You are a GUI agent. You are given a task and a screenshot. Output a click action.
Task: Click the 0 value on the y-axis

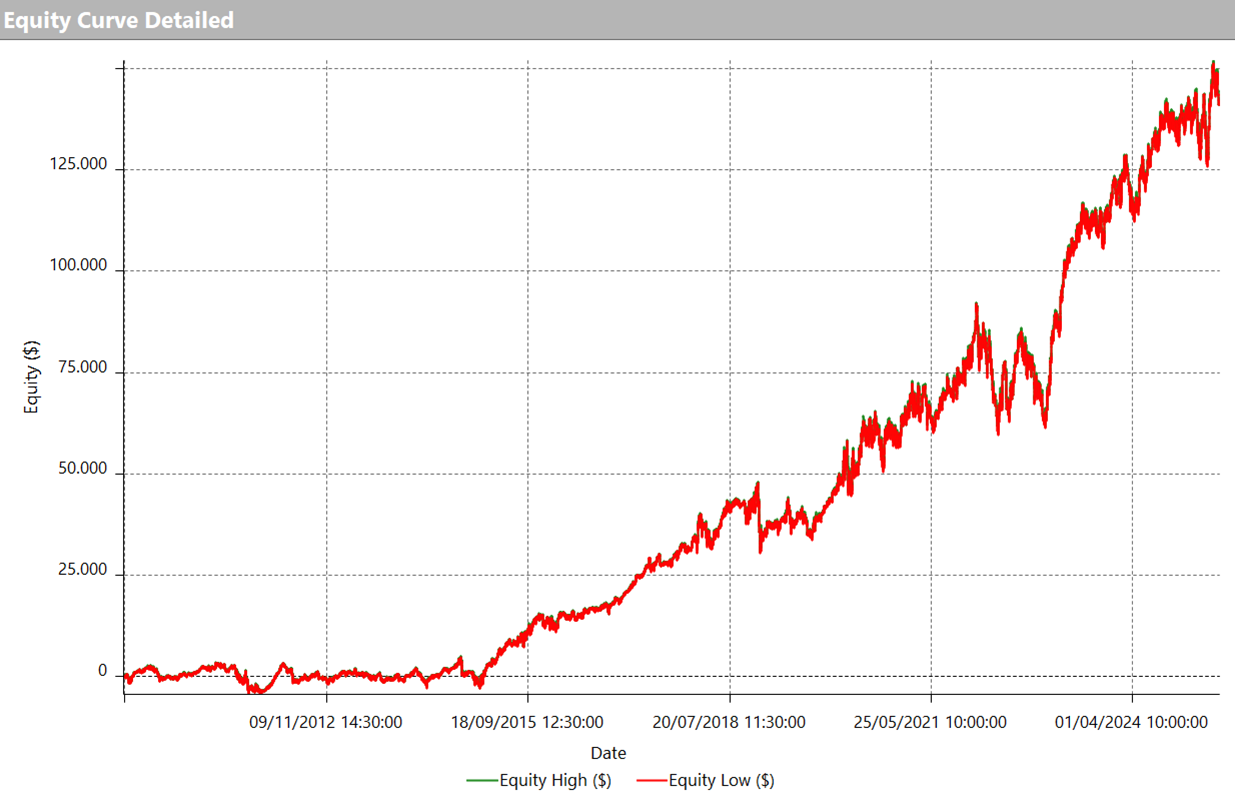102,671
